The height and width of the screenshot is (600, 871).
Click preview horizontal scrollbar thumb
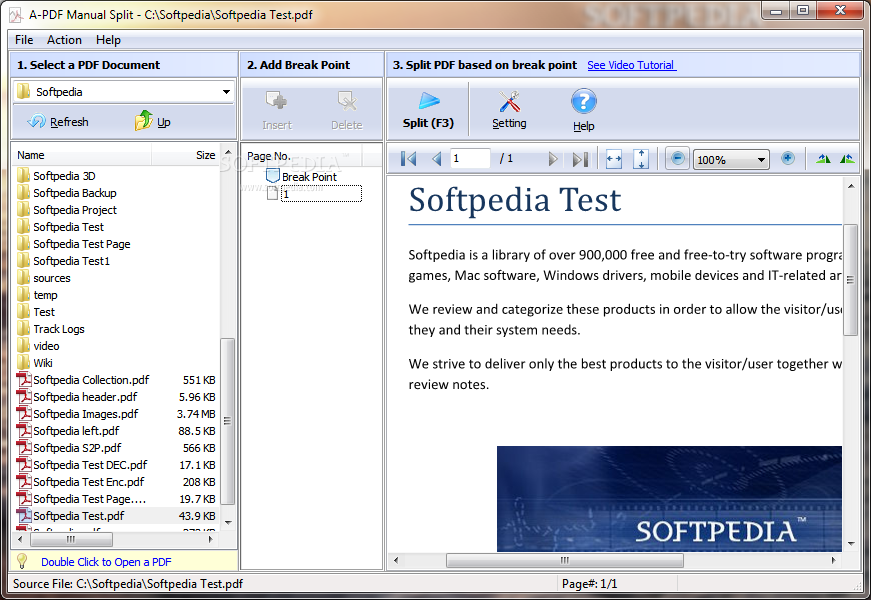tap(564, 561)
